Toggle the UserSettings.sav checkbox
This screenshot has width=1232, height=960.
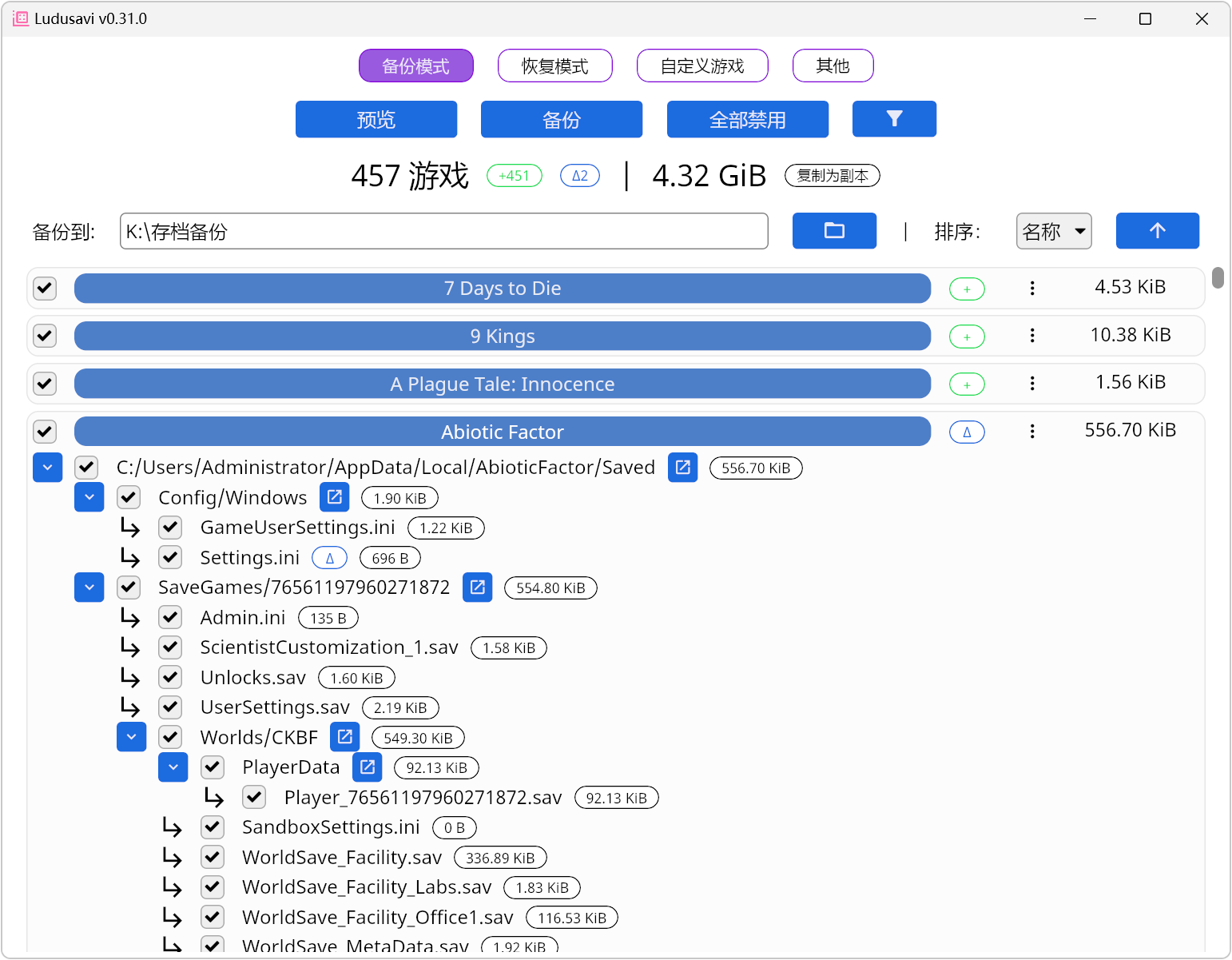(170, 707)
